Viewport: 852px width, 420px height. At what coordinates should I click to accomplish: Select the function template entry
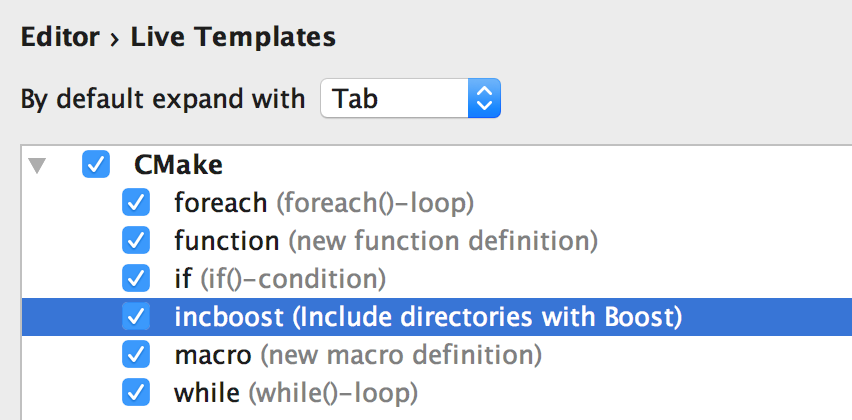[226, 241]
